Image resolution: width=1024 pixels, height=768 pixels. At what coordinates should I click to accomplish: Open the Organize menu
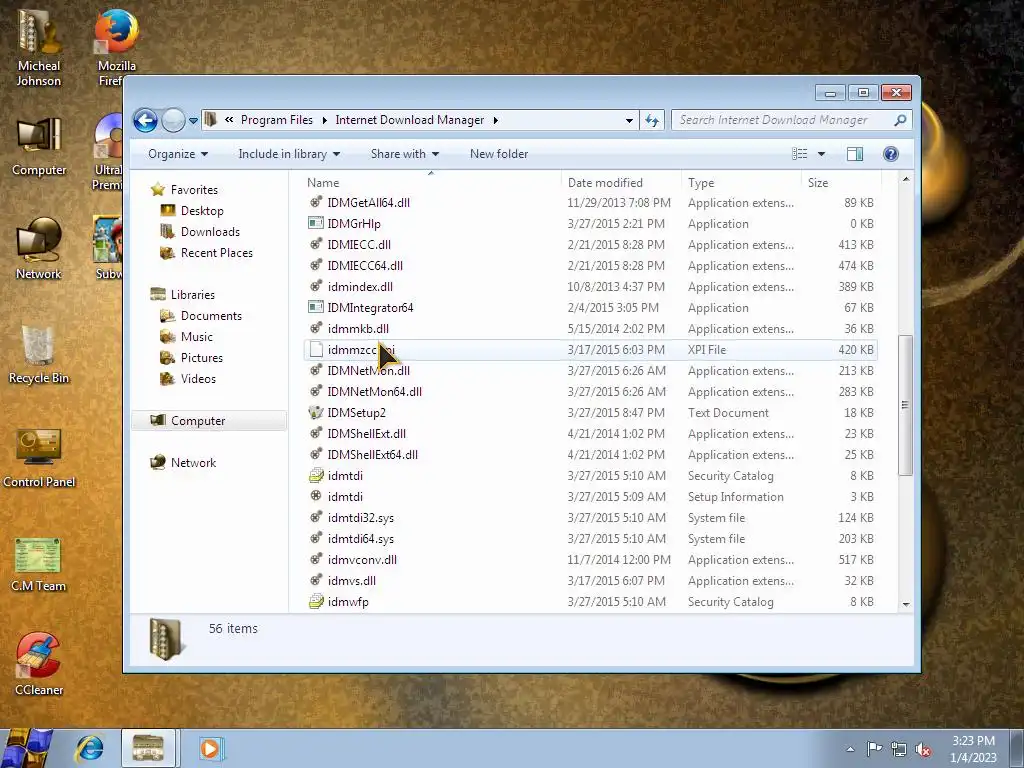[x=178, y=154]
